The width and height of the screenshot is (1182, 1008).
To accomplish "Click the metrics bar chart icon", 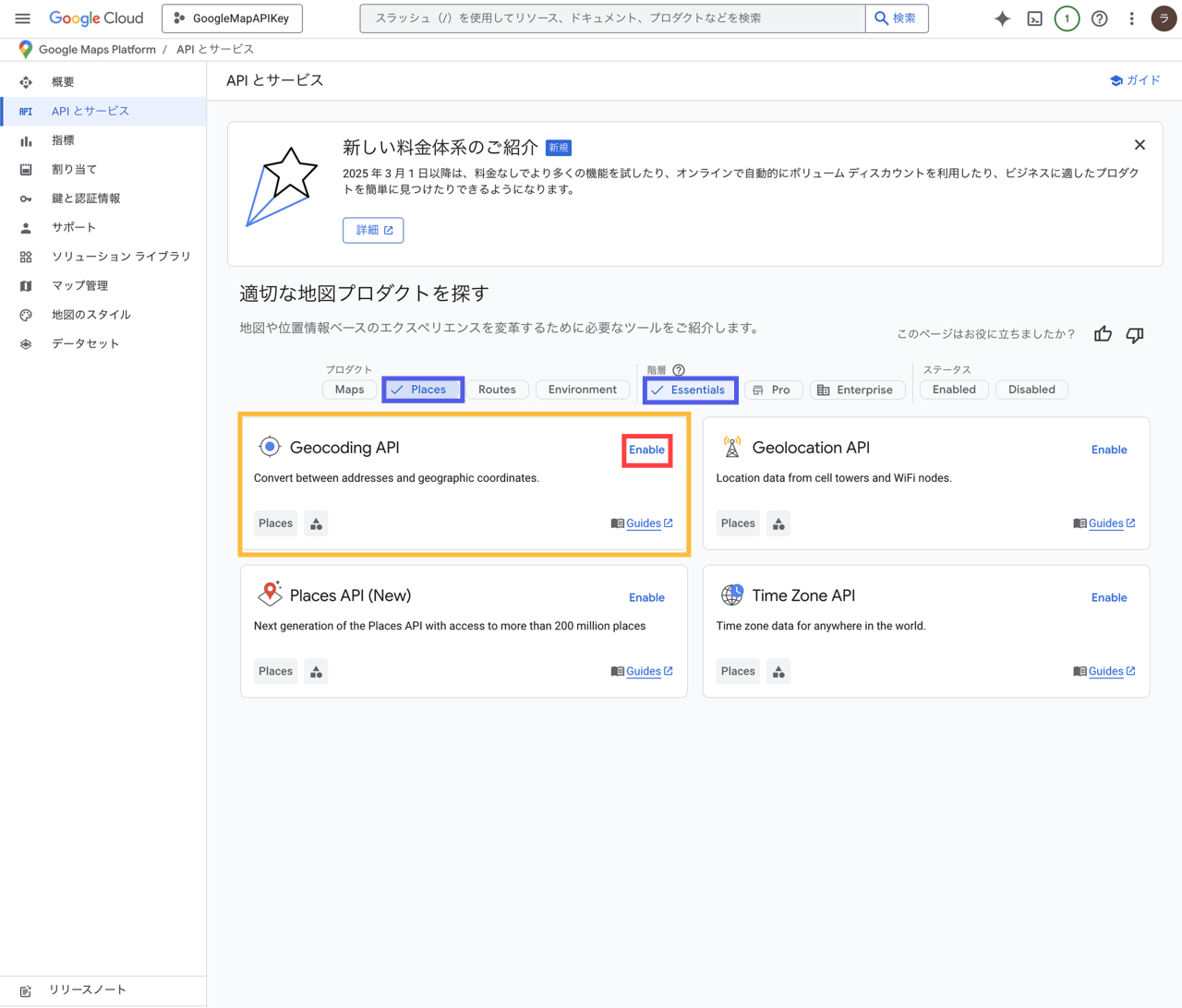I will [x=26, y=141].
